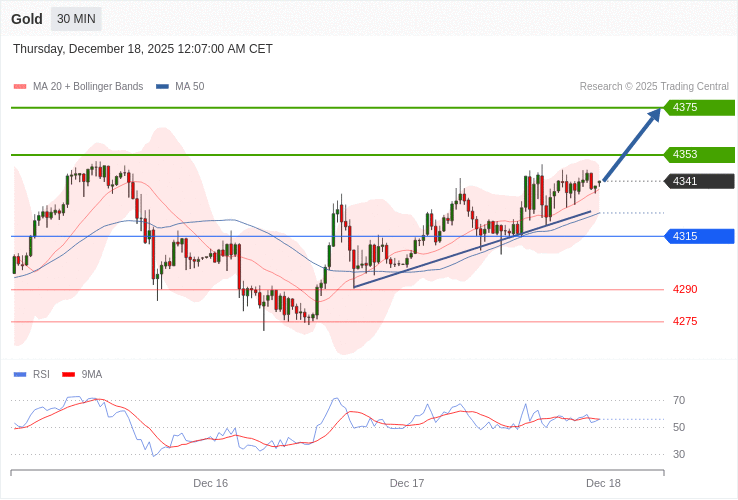Screen dimensions: 738x500
Task: Select the green 4375 resistance price tag
Action: [x=699, y=108]
